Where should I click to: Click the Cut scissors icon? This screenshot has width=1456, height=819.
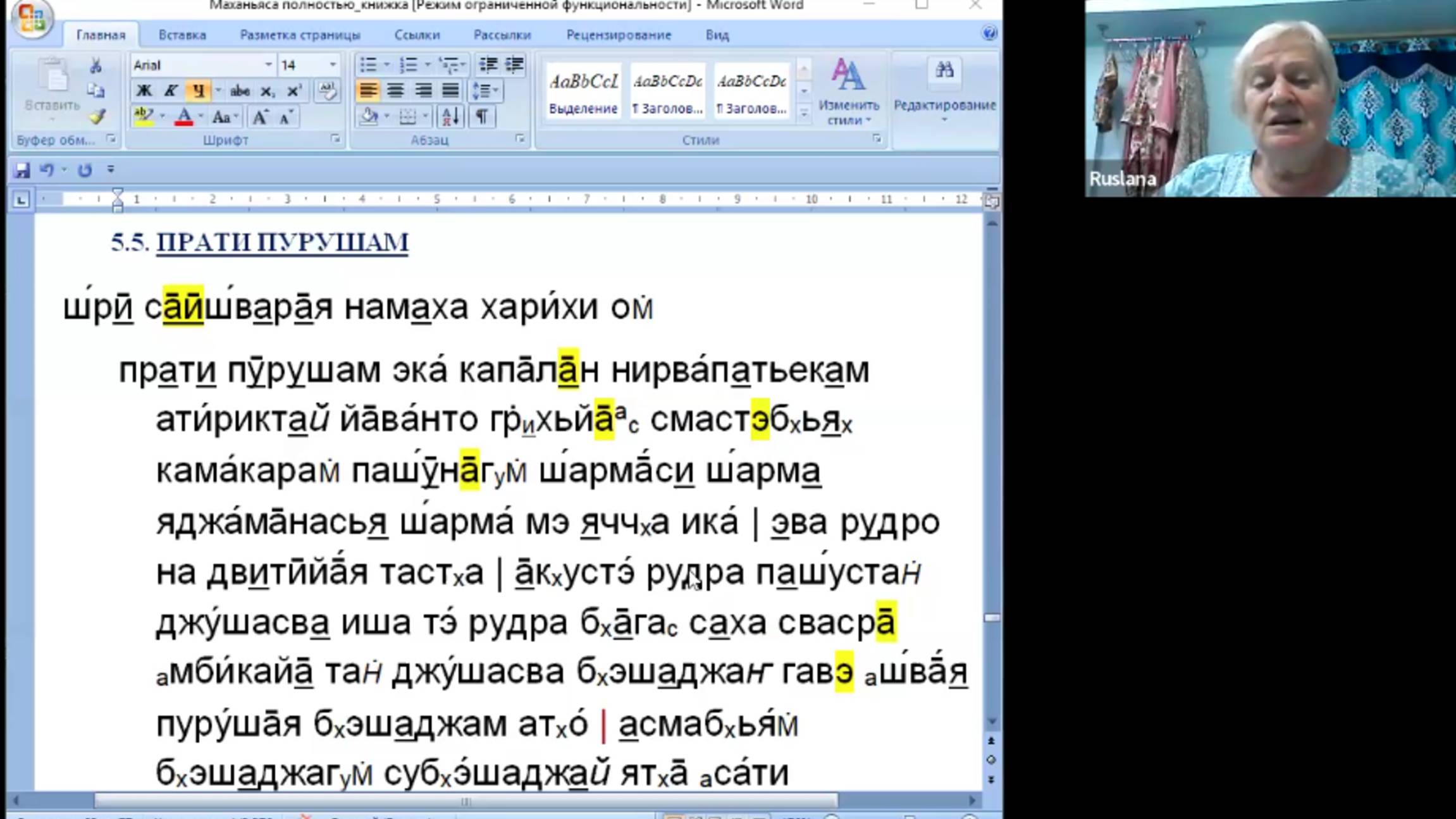pyautogui.click(x=96, y=66)
